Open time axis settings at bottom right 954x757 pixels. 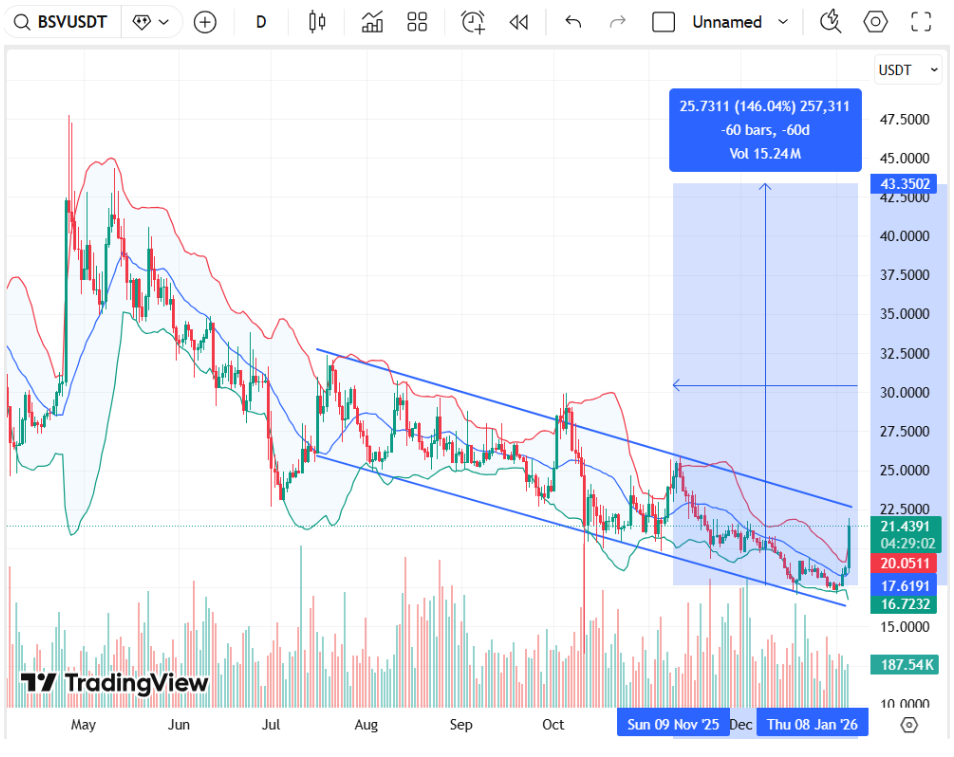[908, 725]
